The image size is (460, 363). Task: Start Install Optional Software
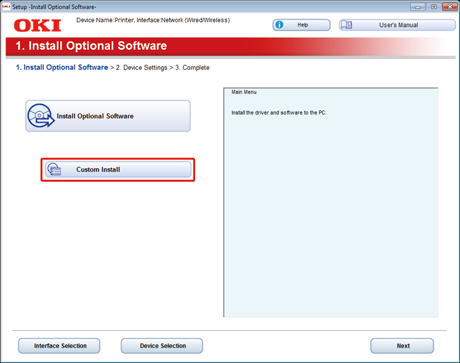pyautogui.click(x=108, y=116)
